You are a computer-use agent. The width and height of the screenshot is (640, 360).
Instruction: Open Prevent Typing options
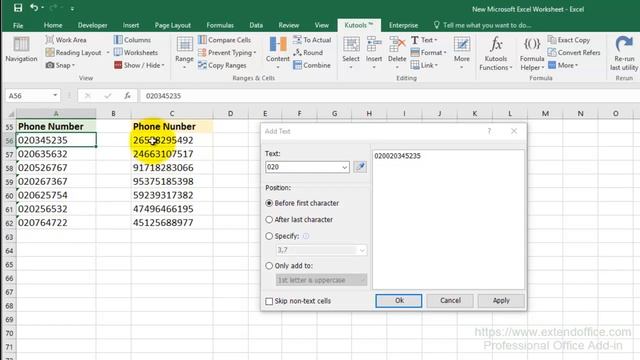click(227, 52)
